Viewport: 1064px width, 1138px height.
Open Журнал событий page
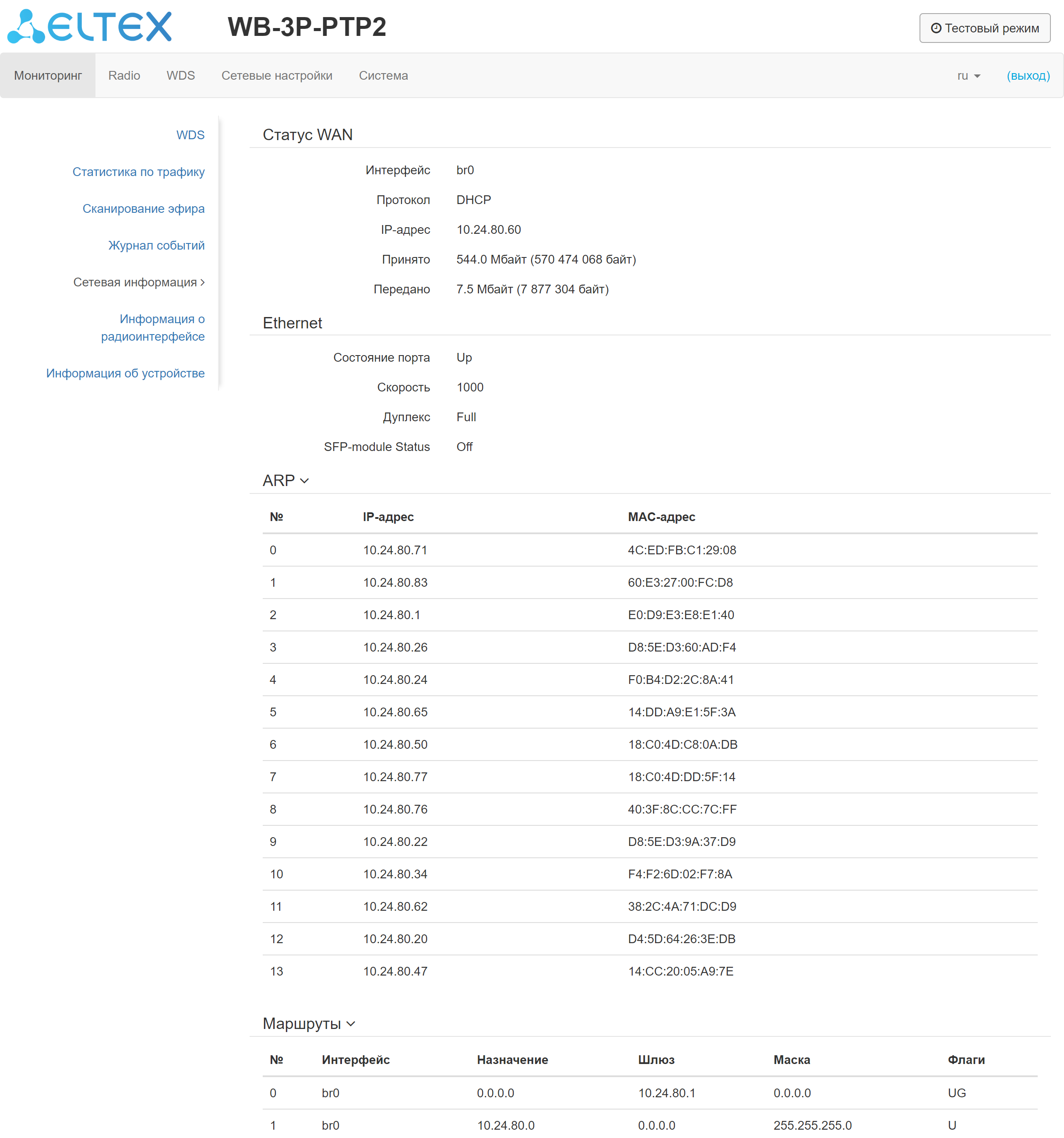156,246
